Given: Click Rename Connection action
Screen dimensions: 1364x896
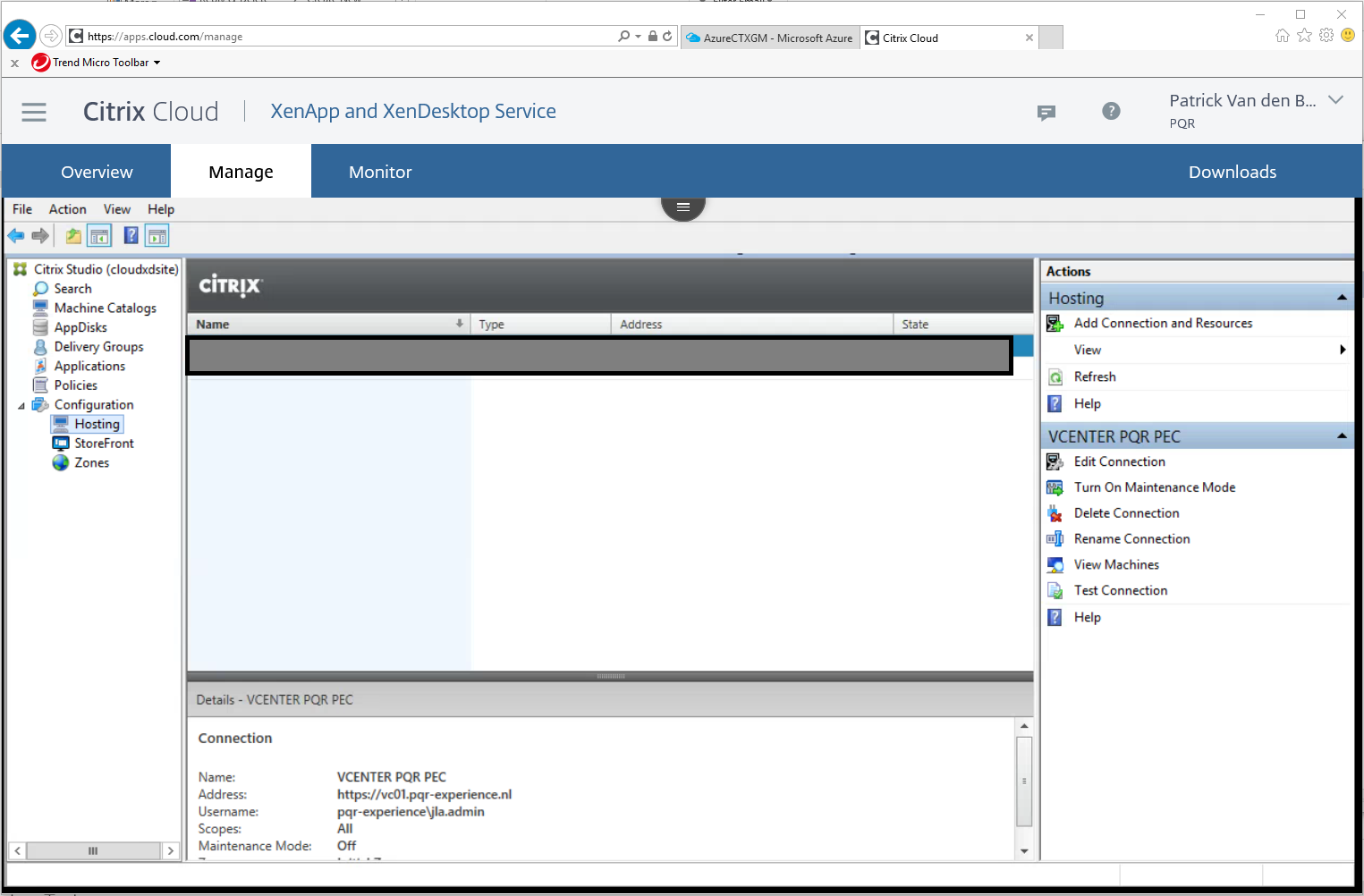Looking at the screenshot, I should [x=1132, y=539].
